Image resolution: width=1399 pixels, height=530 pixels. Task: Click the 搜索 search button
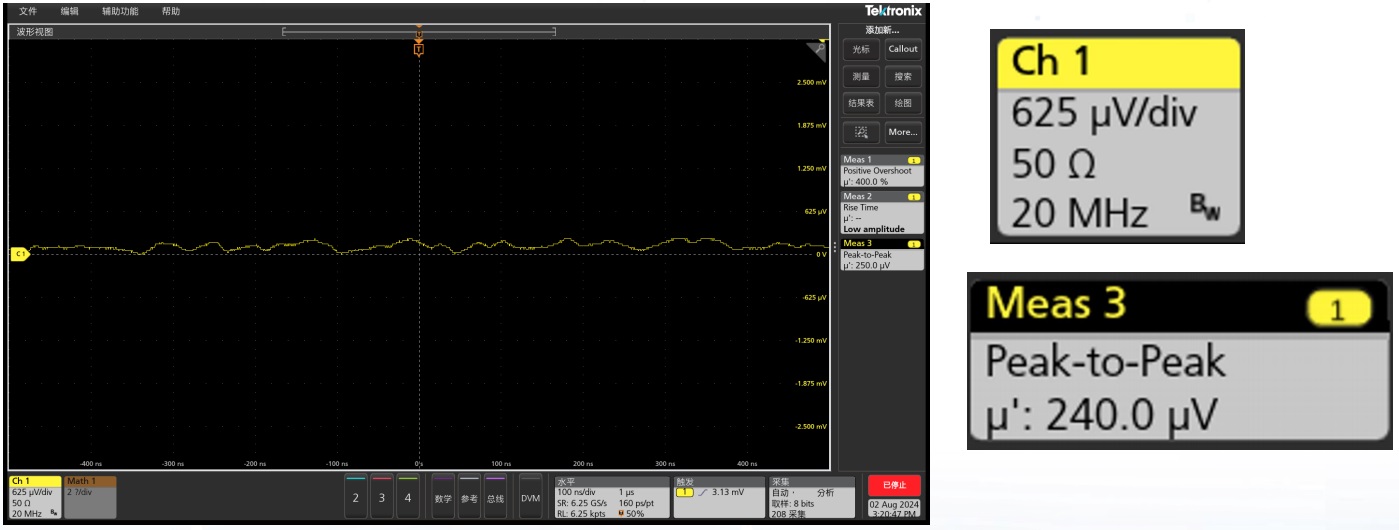click(x=903, y=76)
